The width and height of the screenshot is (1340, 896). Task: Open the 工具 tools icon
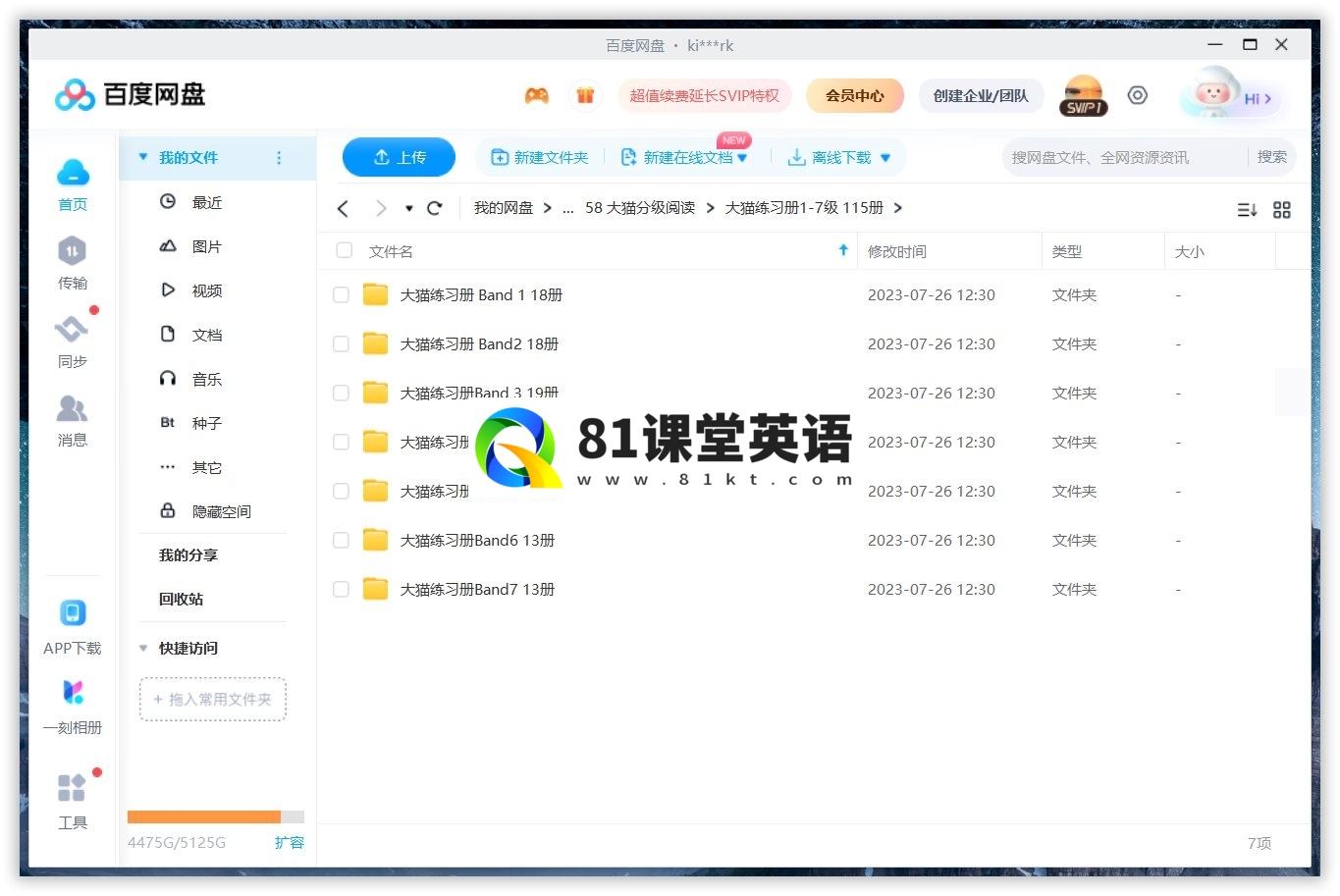point(72,787)
